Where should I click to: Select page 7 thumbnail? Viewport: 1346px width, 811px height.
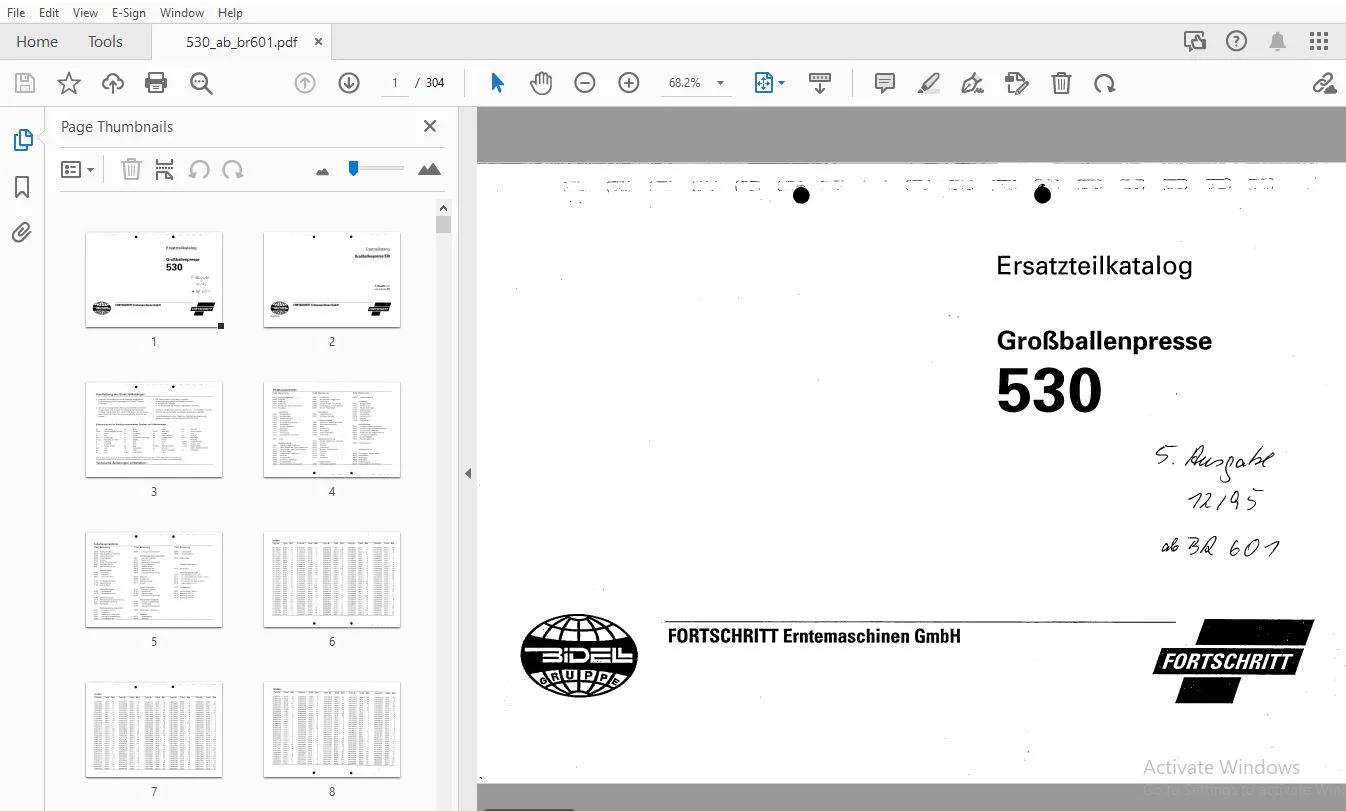coord(154,730)
